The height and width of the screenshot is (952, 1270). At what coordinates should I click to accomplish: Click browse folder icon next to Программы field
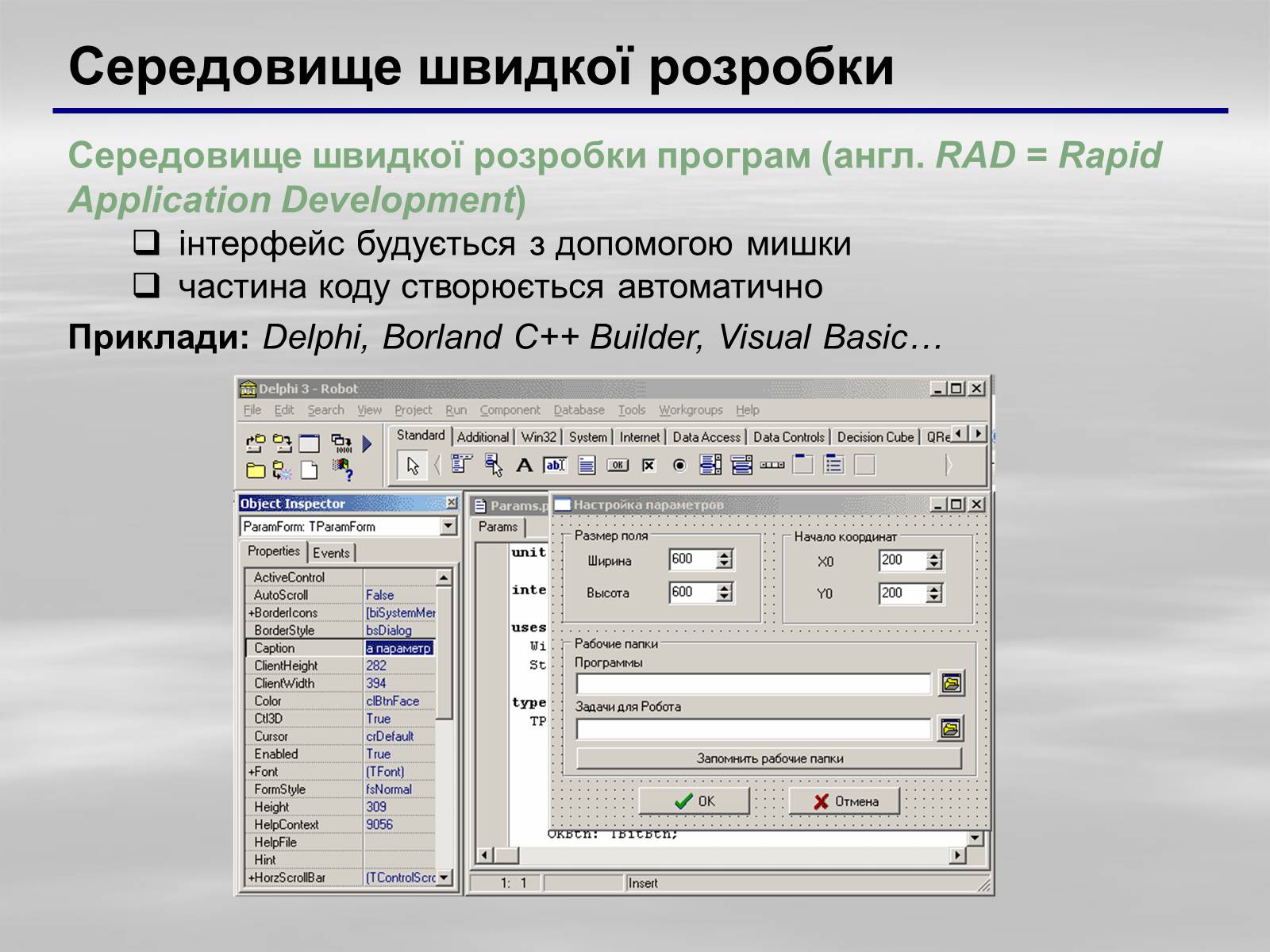951,683
